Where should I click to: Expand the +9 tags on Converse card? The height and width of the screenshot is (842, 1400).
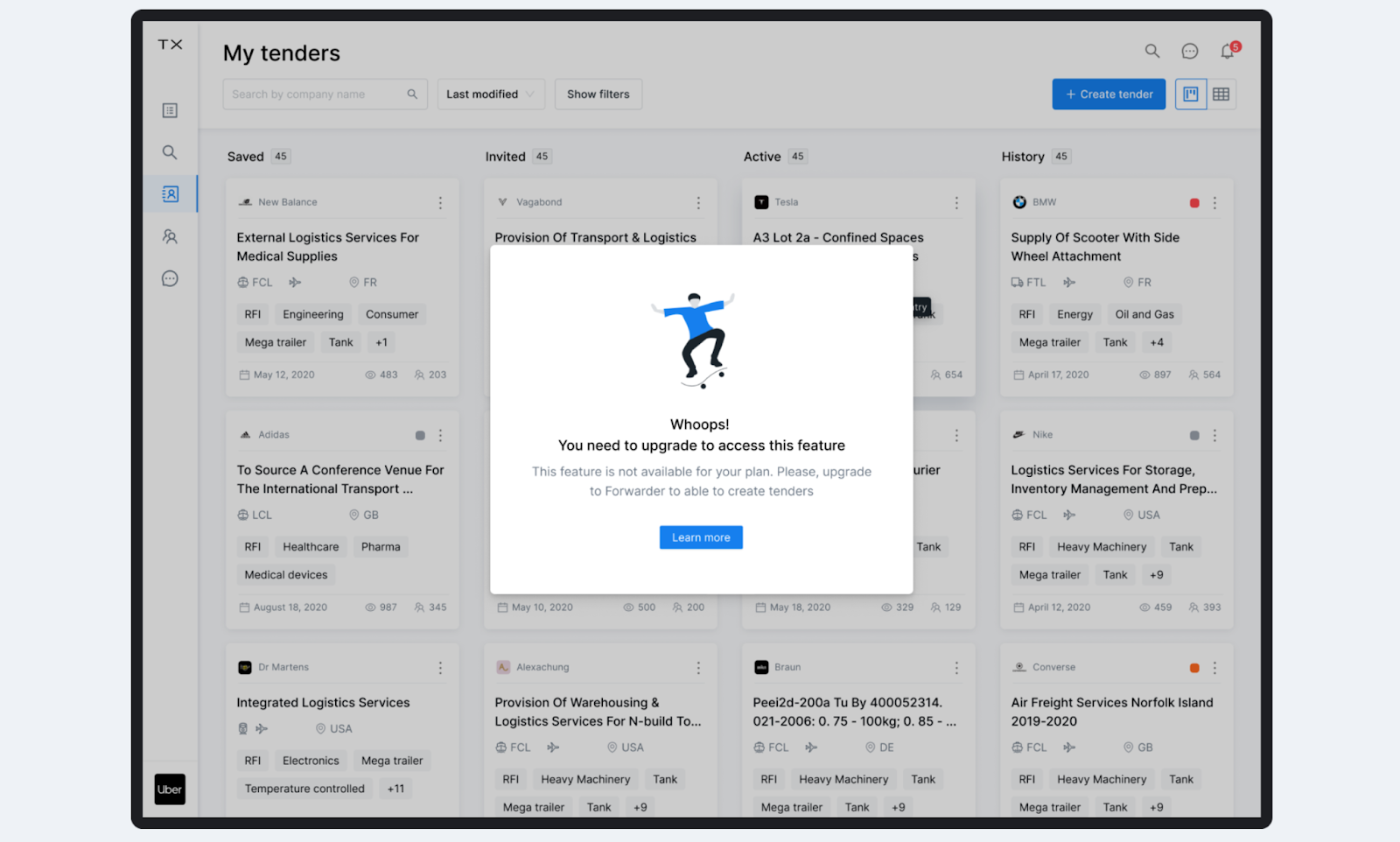pyautogui.click(x=1157, y=807)
